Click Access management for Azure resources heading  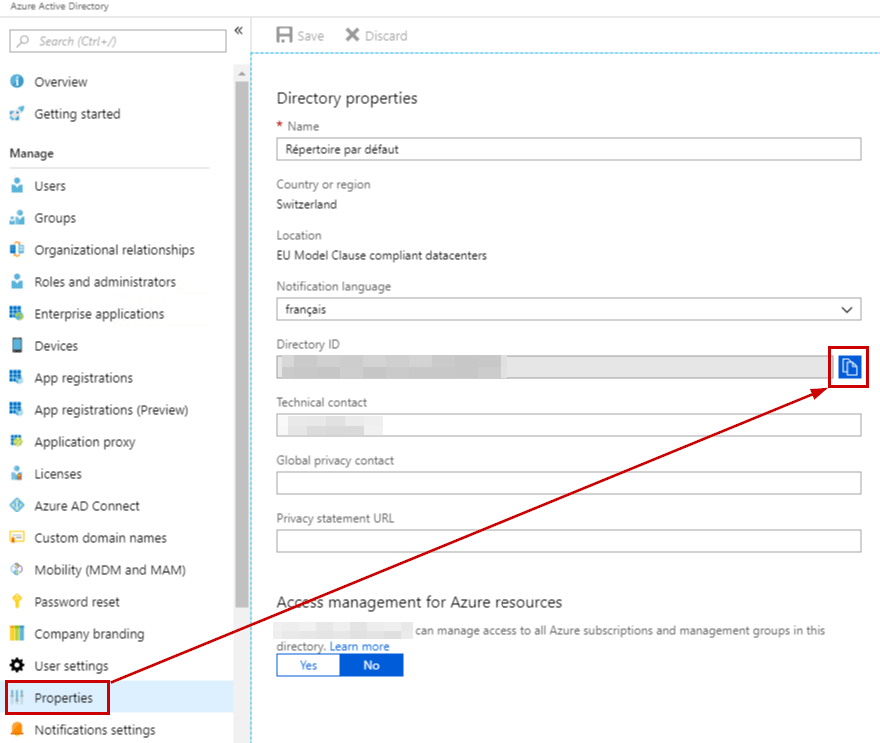[419, 602]
